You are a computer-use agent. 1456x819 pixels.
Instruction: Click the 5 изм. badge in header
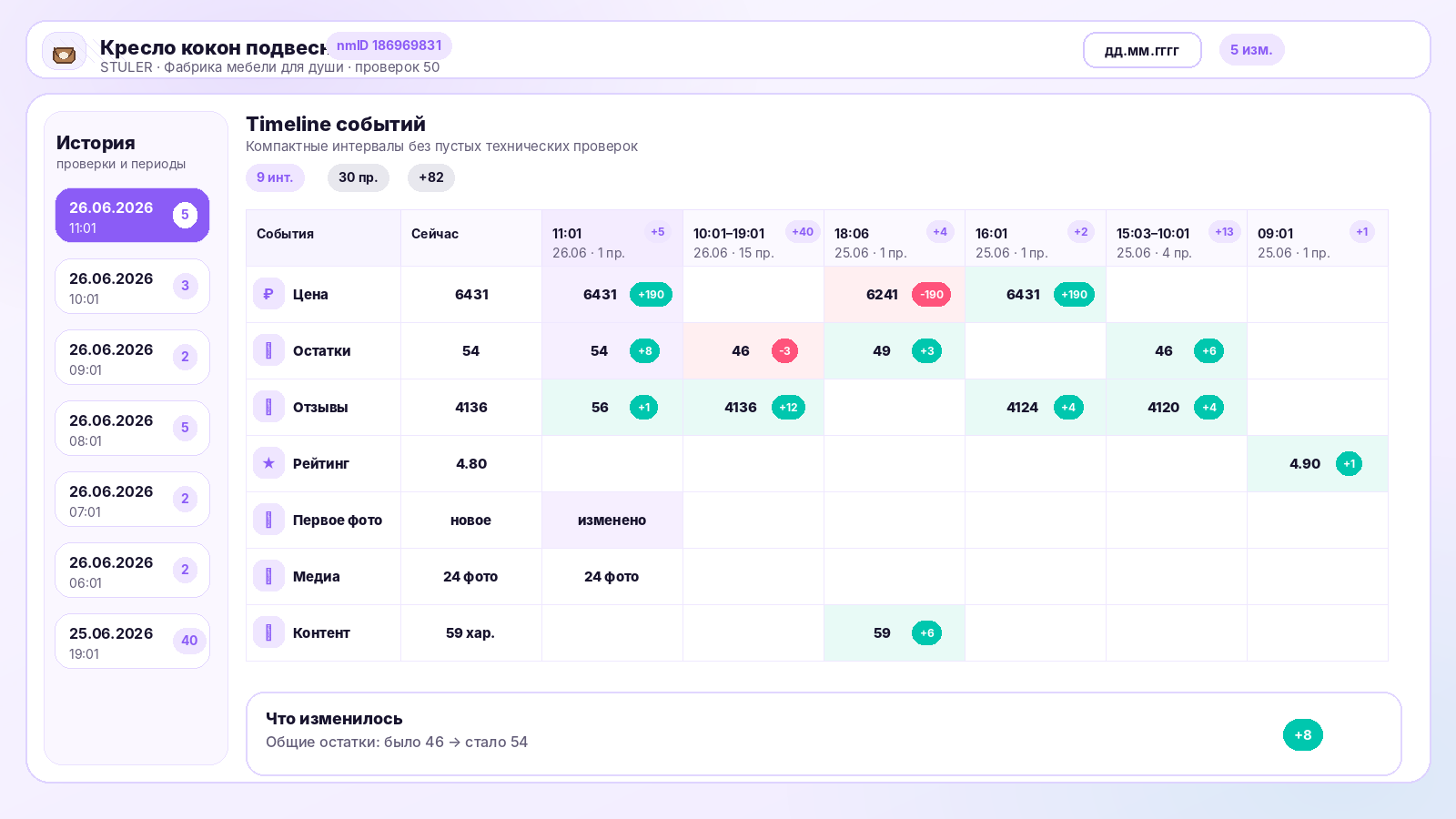pyautogui.click(x=1251, y=50)
